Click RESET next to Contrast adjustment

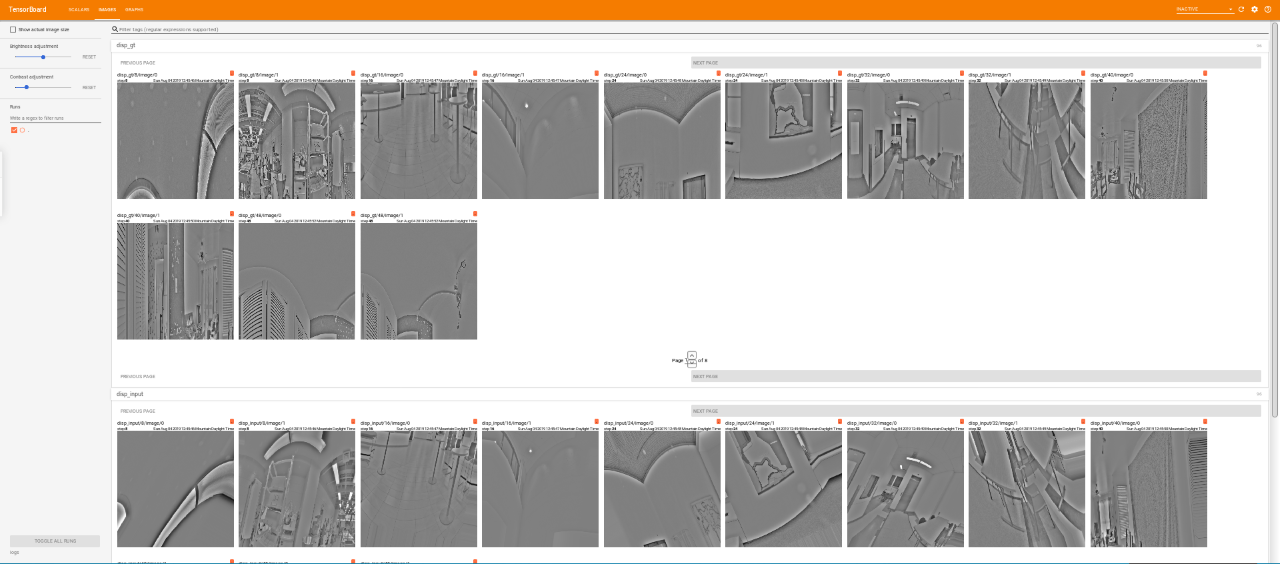tap(89, 87)
